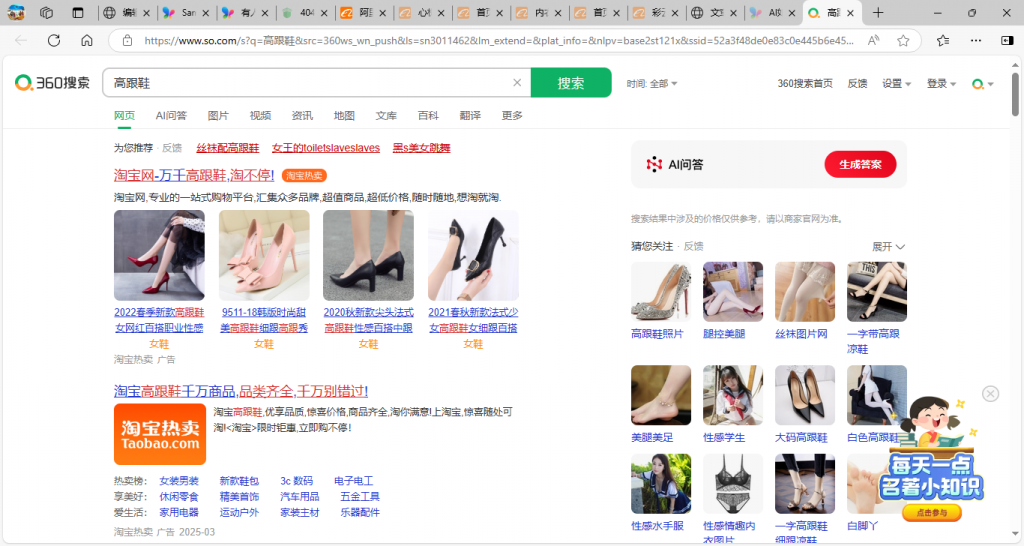The image size is (1024, 546).
Task: Click the browser address bar URL
Action: coord(499,40)
